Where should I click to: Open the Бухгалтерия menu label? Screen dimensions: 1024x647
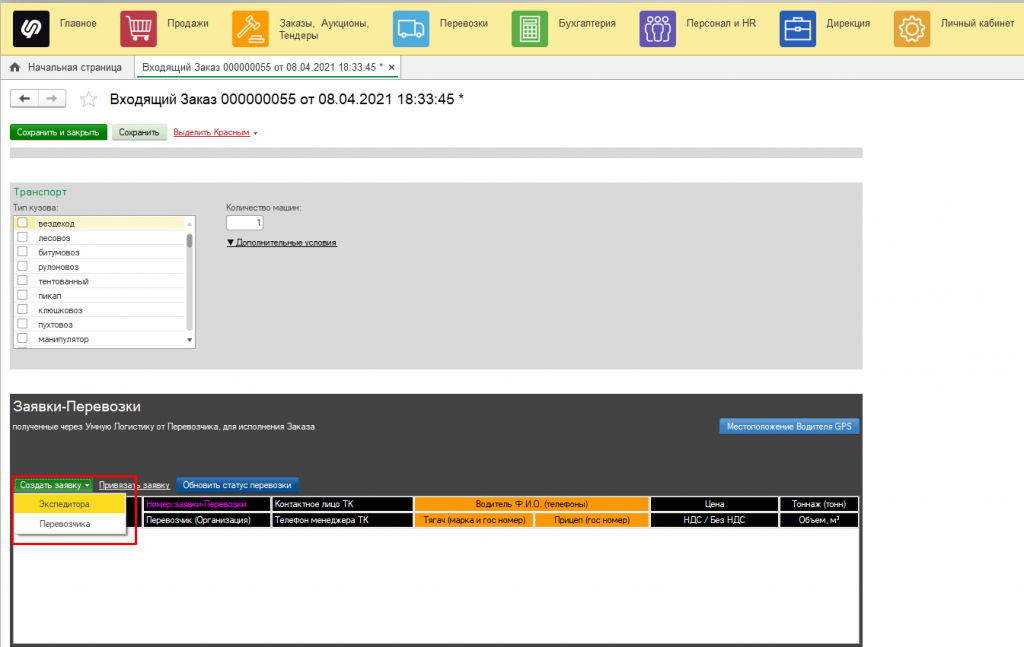point(587,24)
